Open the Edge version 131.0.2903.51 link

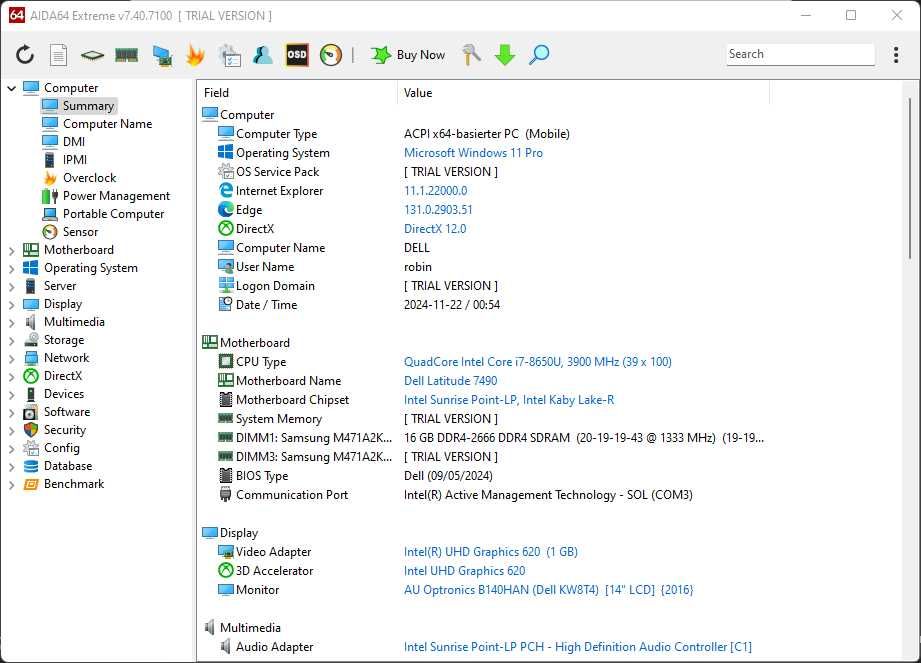438,210
